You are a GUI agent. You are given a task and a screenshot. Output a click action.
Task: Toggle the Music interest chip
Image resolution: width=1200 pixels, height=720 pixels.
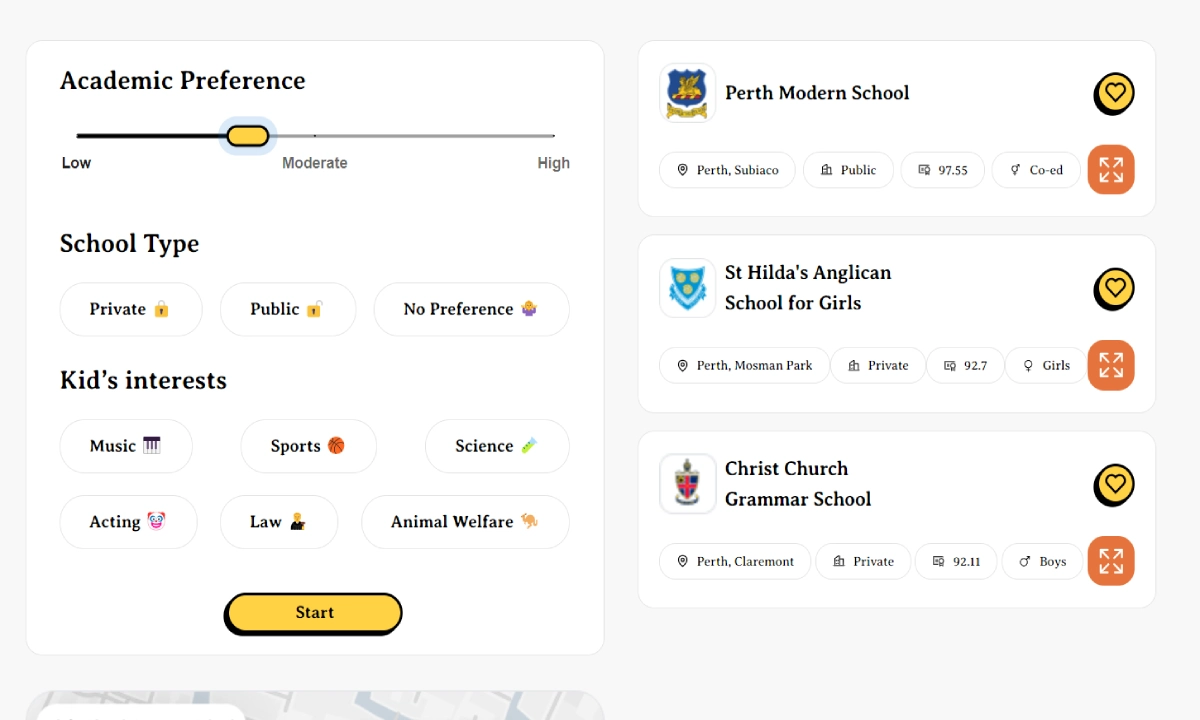tap(126, 446)
